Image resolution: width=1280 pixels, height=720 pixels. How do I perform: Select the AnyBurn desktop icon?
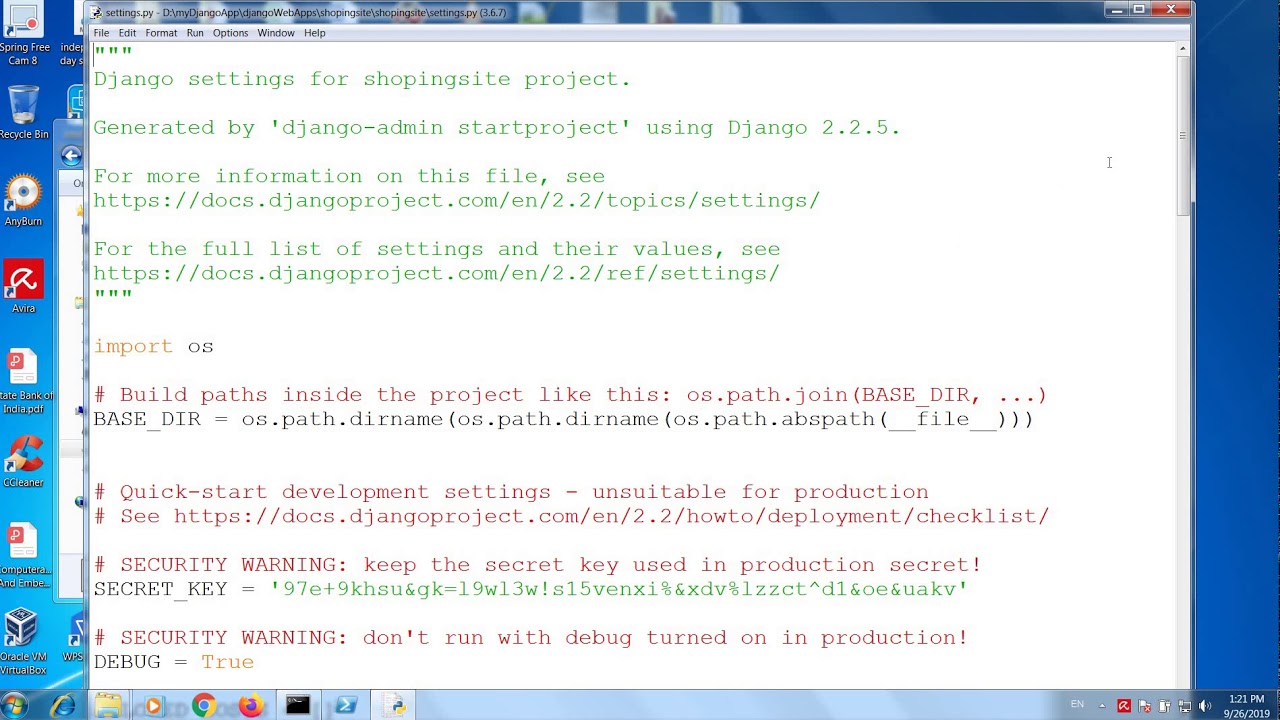tap(24, 200)
